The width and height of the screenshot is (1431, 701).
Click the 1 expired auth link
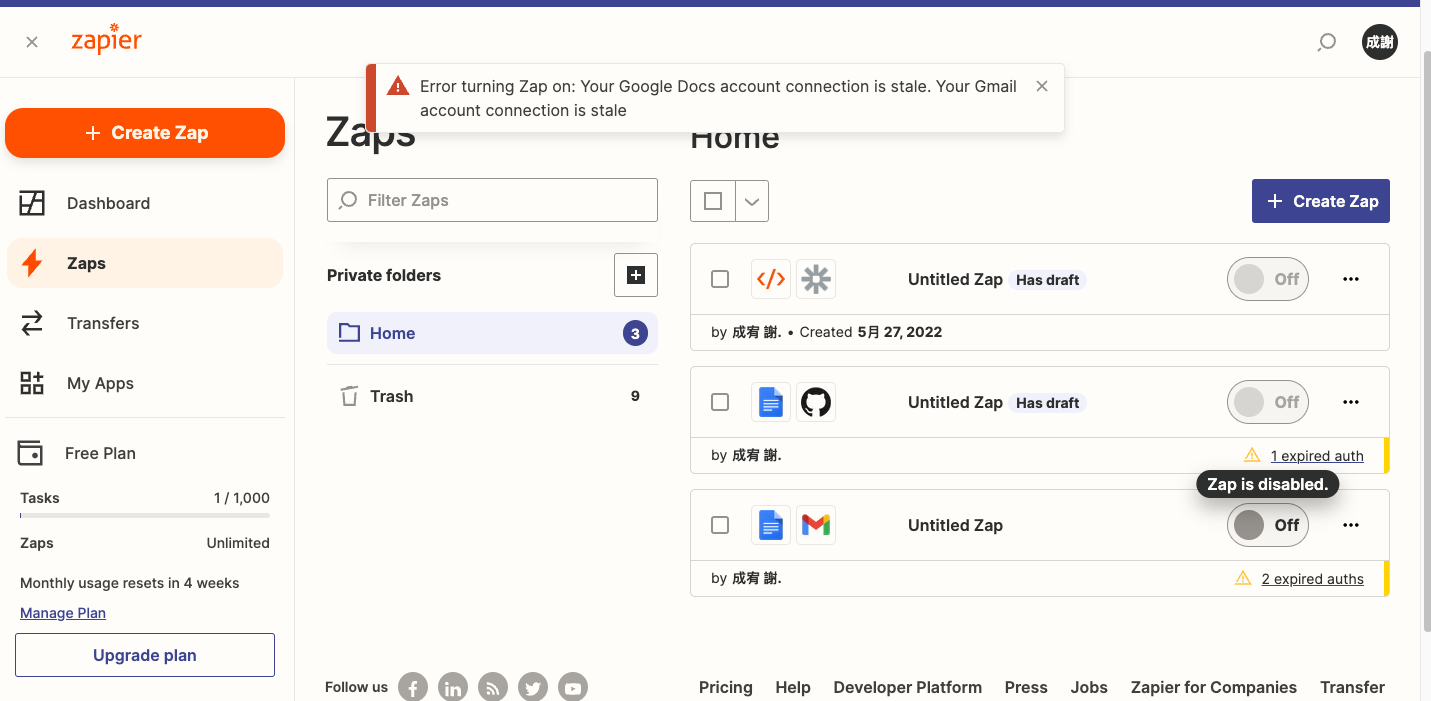pos(1317,456)
